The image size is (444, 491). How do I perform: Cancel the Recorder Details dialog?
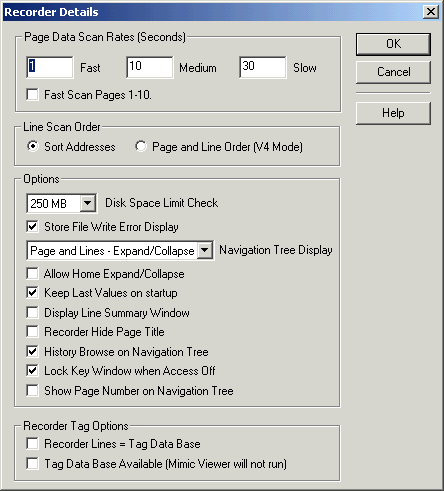pyautogui.click(x=393, y=72)
